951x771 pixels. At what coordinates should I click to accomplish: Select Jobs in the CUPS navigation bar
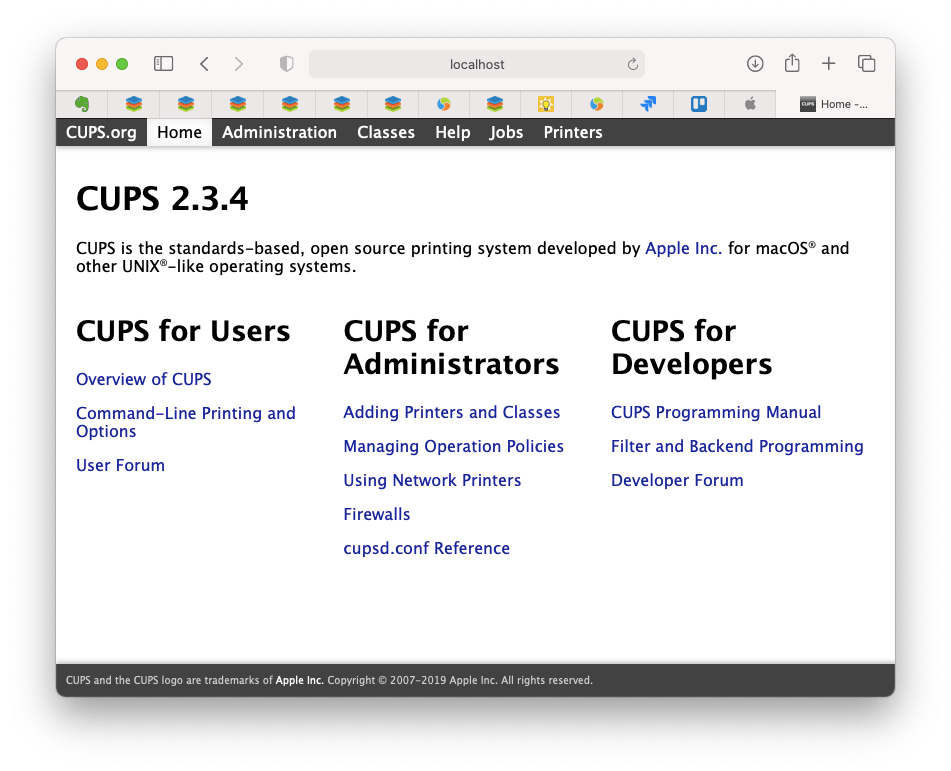click(506, 132)
